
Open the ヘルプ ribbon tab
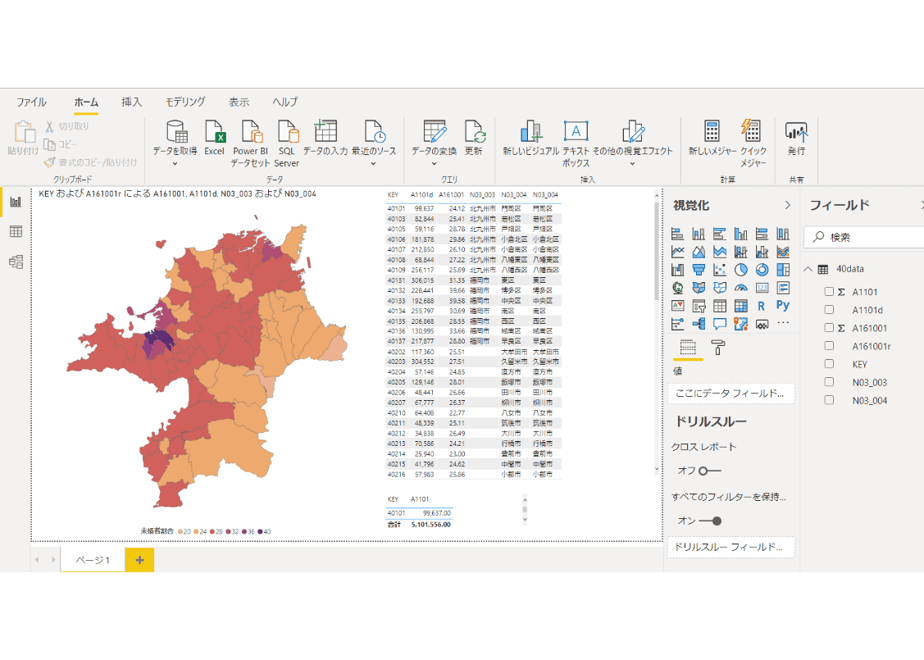[x=285, y=102]
